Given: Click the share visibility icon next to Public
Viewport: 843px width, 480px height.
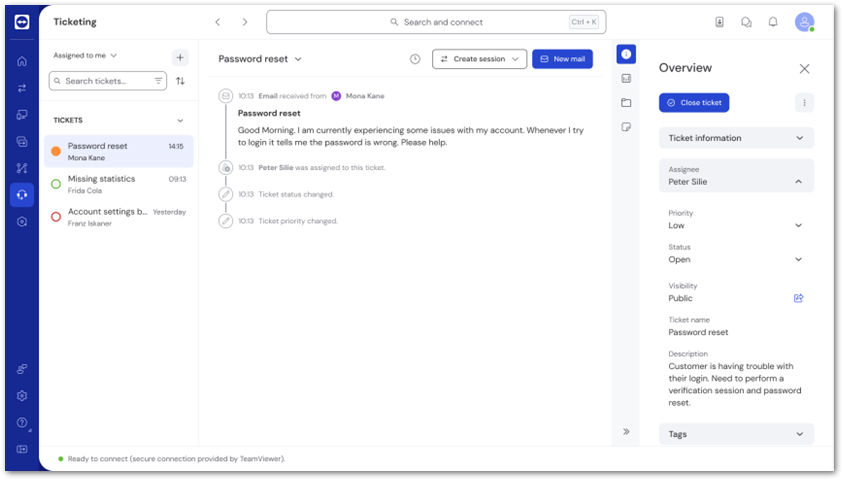Looking at the screenshot, I should tap(798, 298).
